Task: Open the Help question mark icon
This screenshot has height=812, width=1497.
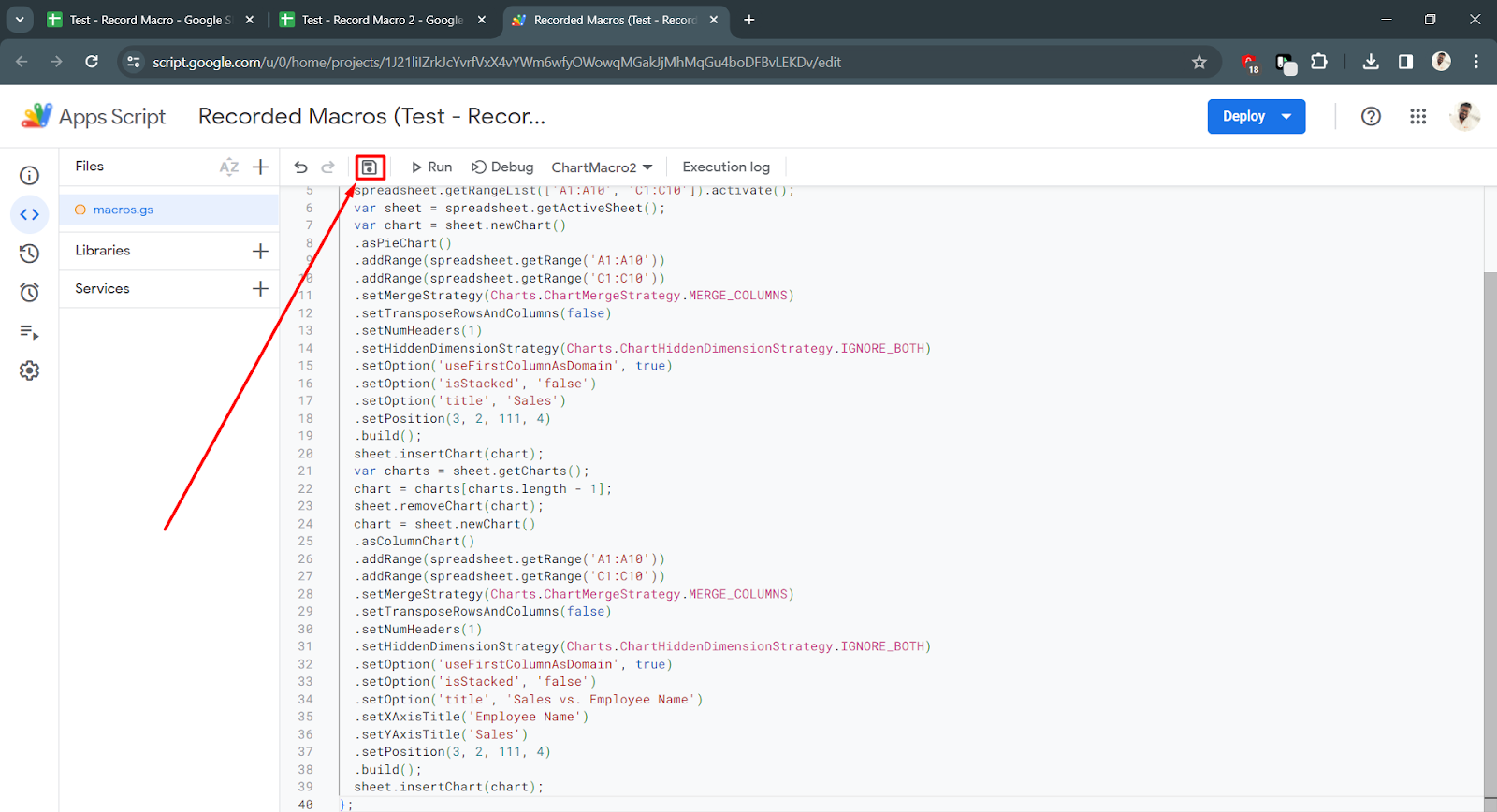Action: tap(1371, 117)
